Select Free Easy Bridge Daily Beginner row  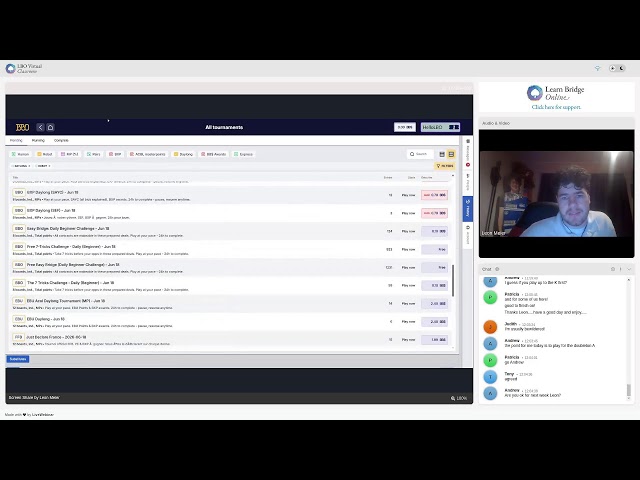point(230,267)
